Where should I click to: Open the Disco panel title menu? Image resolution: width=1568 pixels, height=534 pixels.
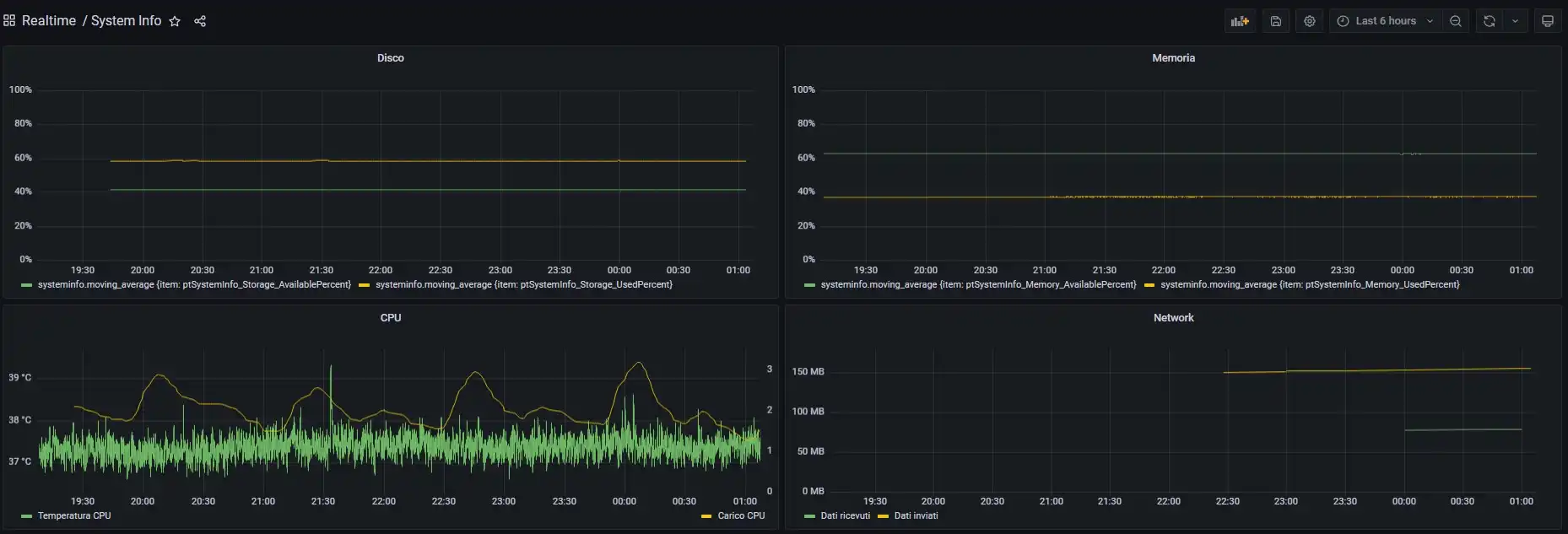click(390, 58)
